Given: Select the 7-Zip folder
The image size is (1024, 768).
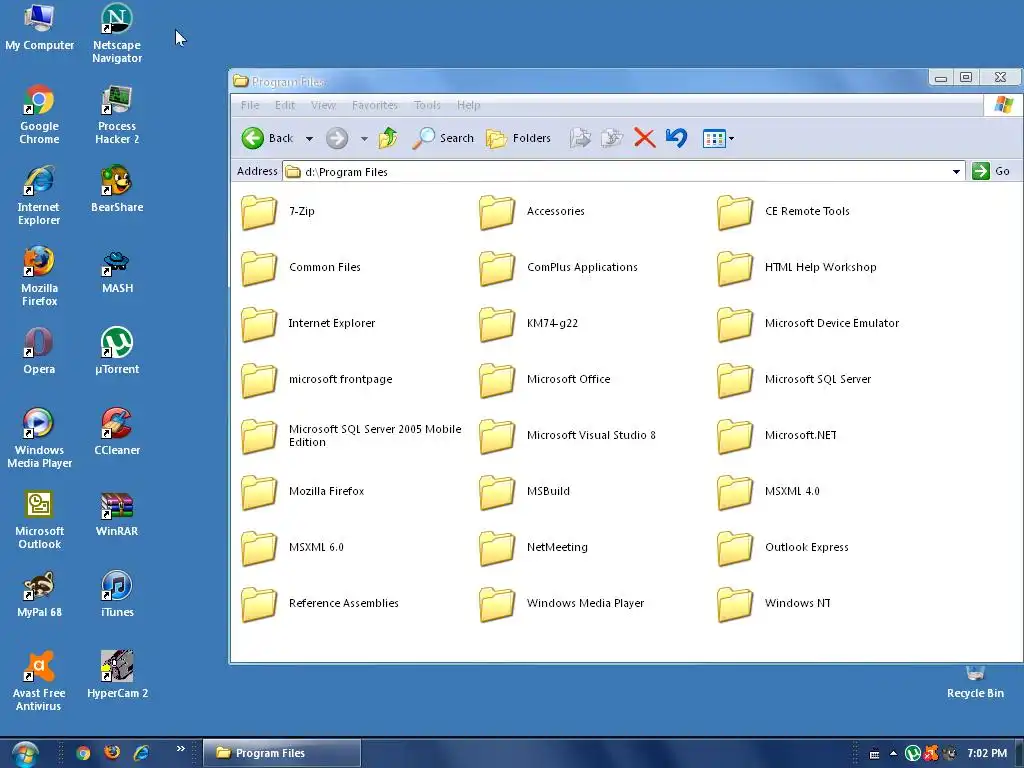Looking at the screenshot, I should tap(278, 212).
